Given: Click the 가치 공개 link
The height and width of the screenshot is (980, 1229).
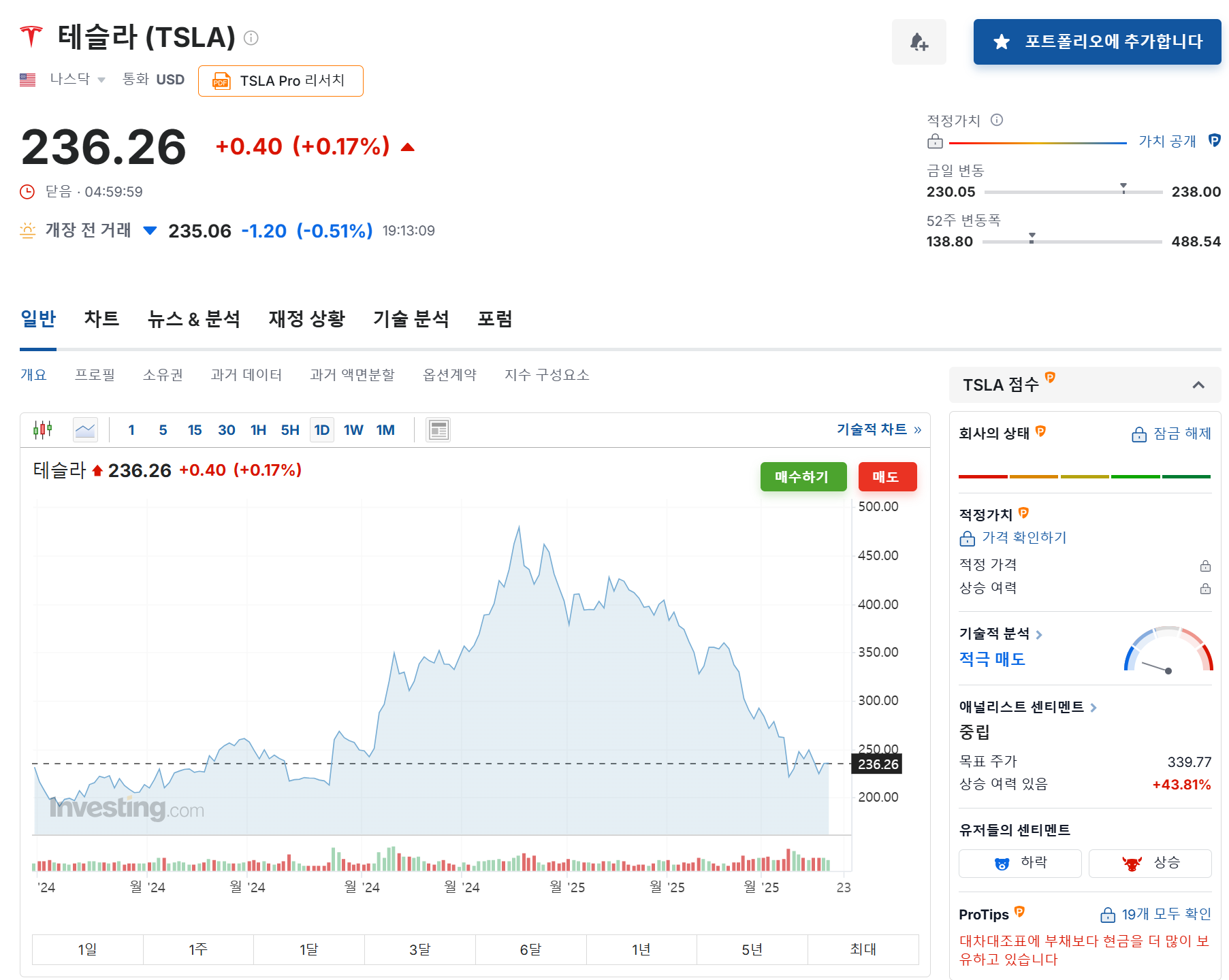Looking at the screenshot, I should tap(1167, 141).
